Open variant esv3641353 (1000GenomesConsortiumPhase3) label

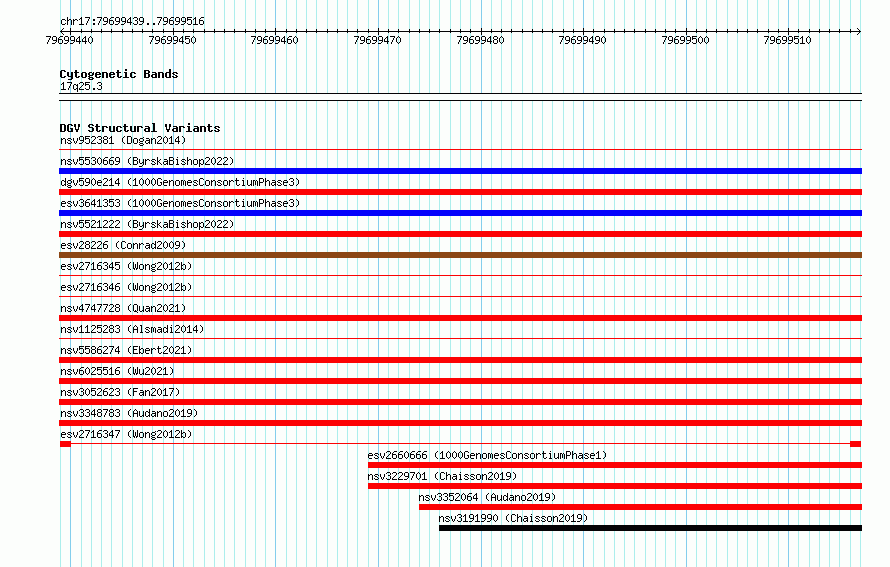180,203
